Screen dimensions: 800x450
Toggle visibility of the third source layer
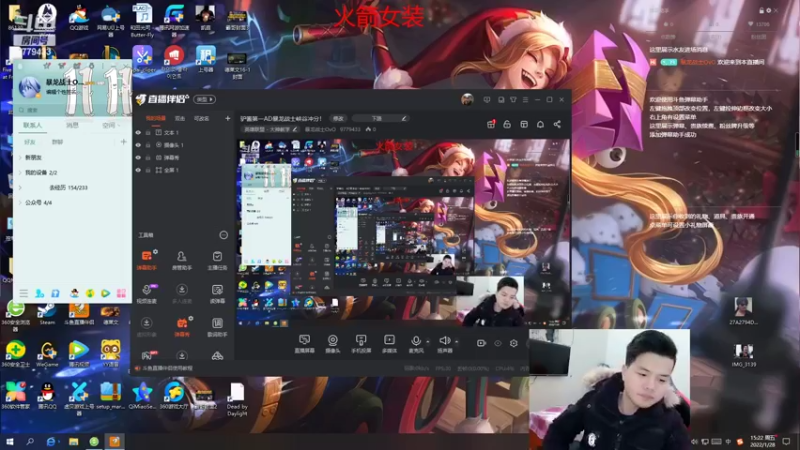(138, 158)
